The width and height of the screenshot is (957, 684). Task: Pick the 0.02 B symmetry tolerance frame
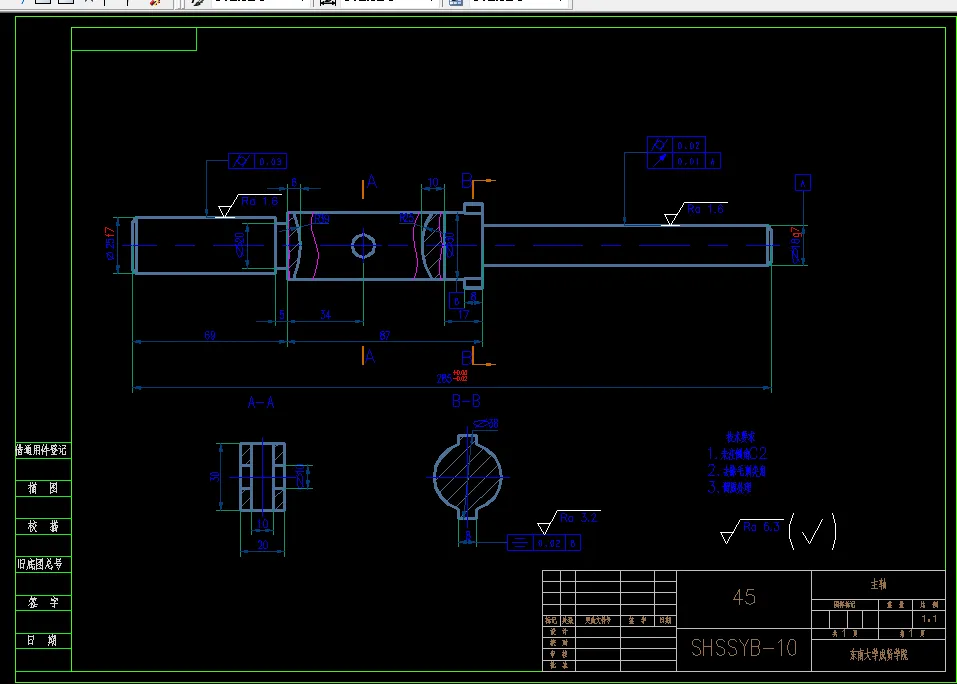tap(544, 542)
